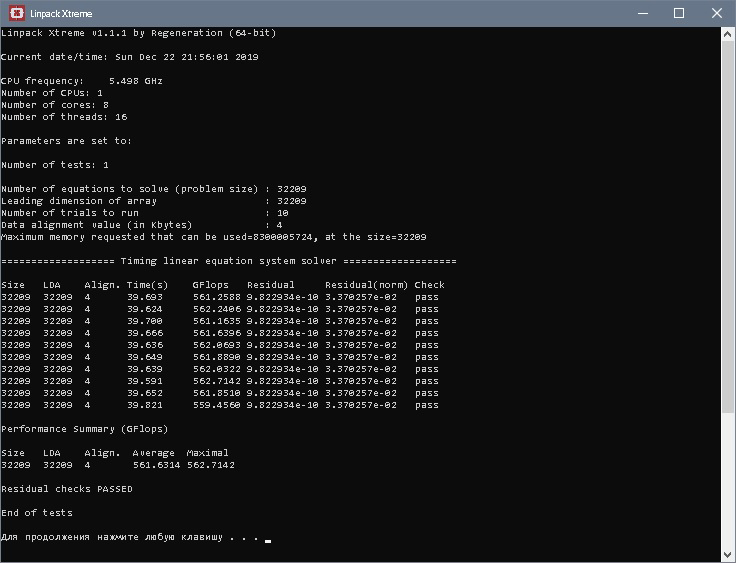Click the 'Number of cores: 8' line
The height and width of the screenshot is (563, 736).
tap(55, 105)
